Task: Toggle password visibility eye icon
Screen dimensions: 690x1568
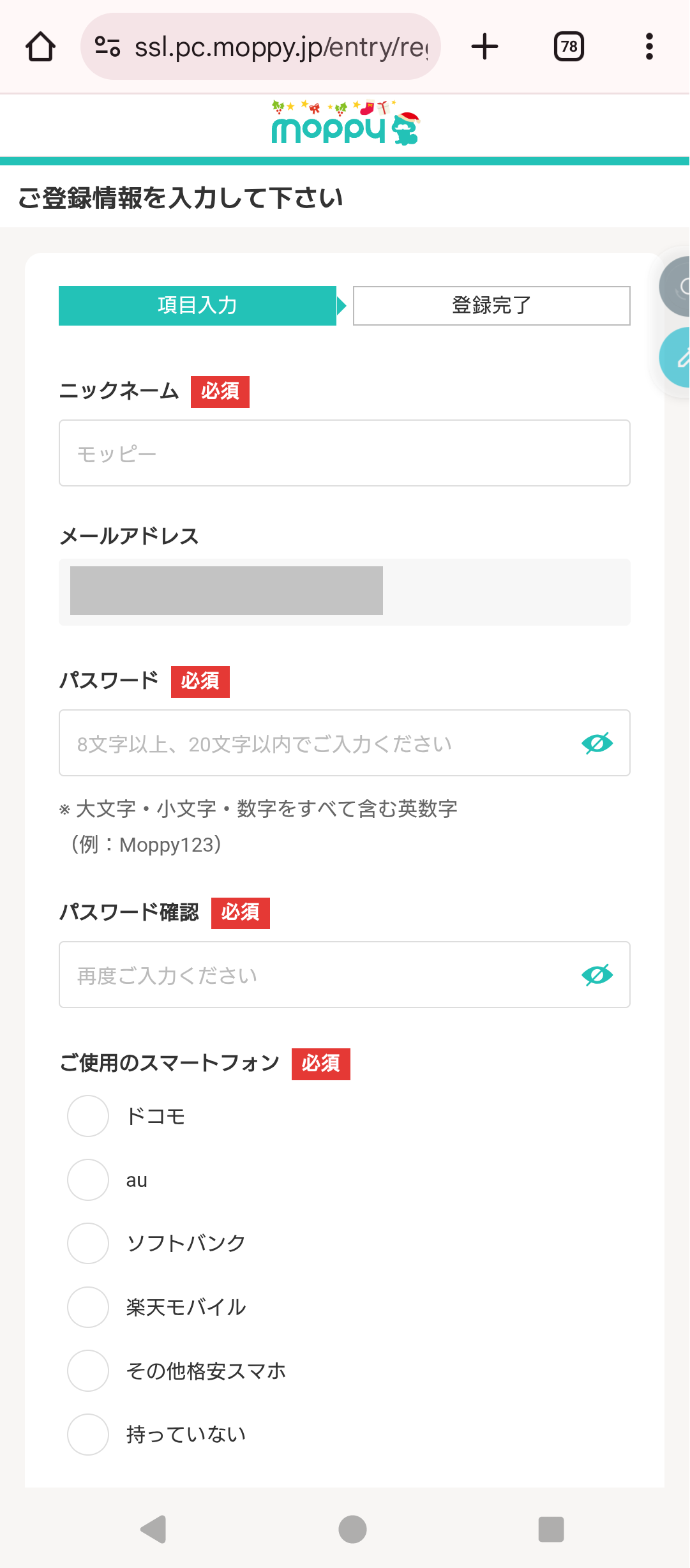Action: pyautogui.click(x=597, y=743)
